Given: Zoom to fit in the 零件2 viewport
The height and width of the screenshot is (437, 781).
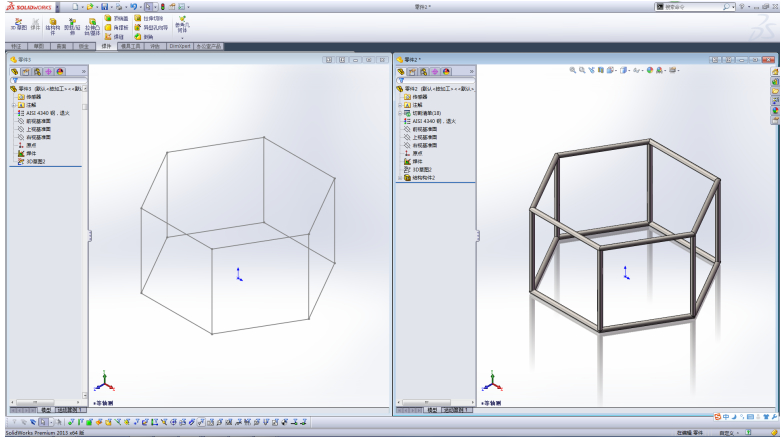Looking at the screenshot, I should [x=573, y=70].
